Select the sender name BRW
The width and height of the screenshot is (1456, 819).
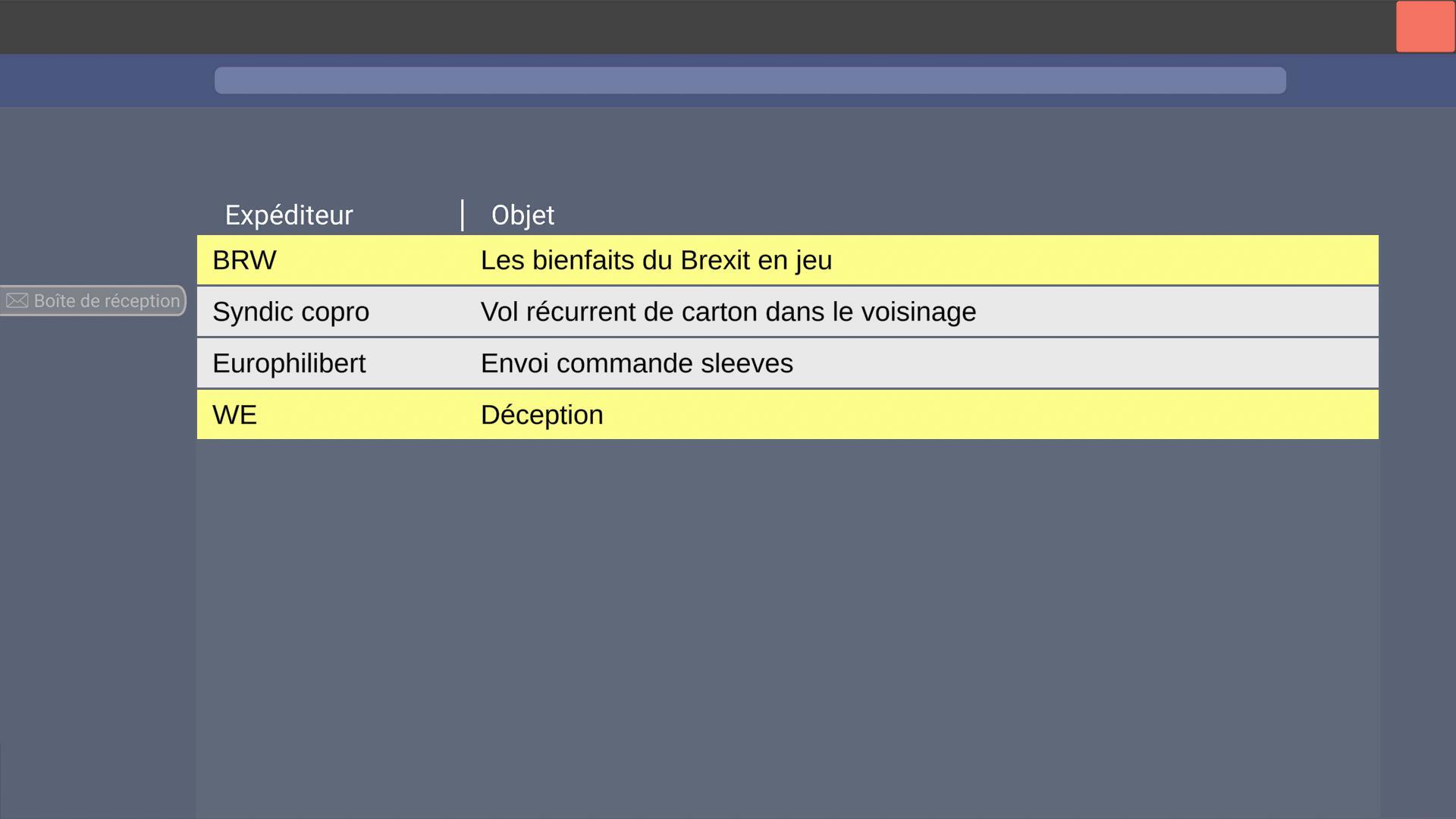click(x=244, y=259)
